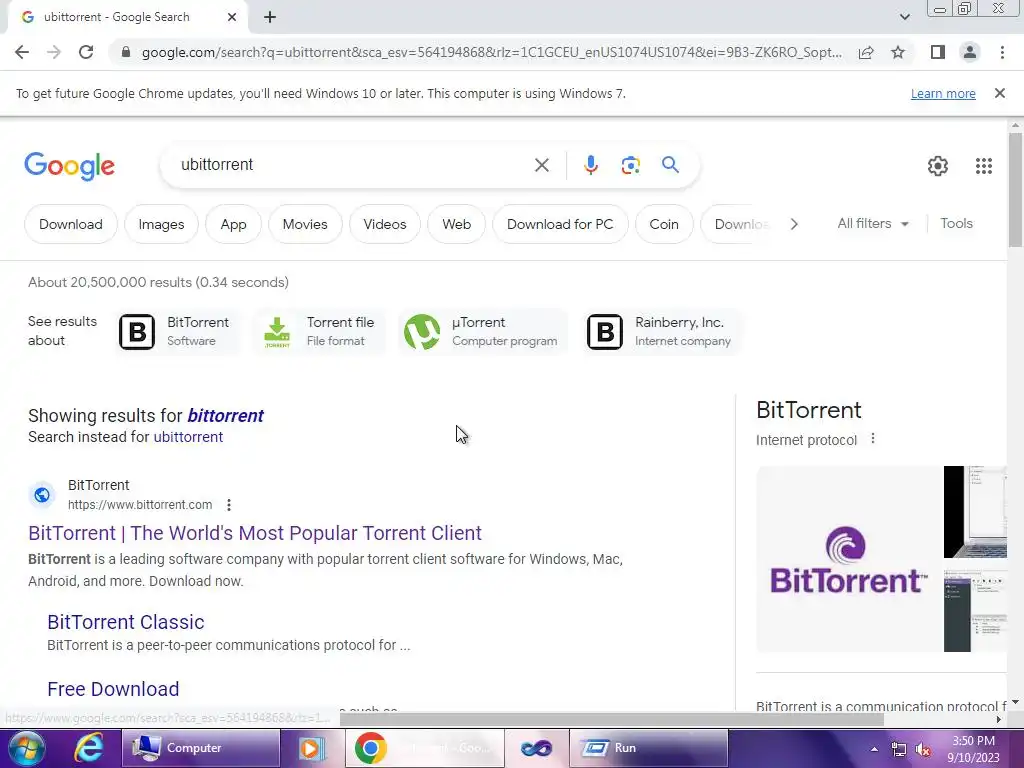Screen dimensions: 1024x768
Task: Open the taskbar clock showing 3:50 PM
Action: tap(973, 749)
